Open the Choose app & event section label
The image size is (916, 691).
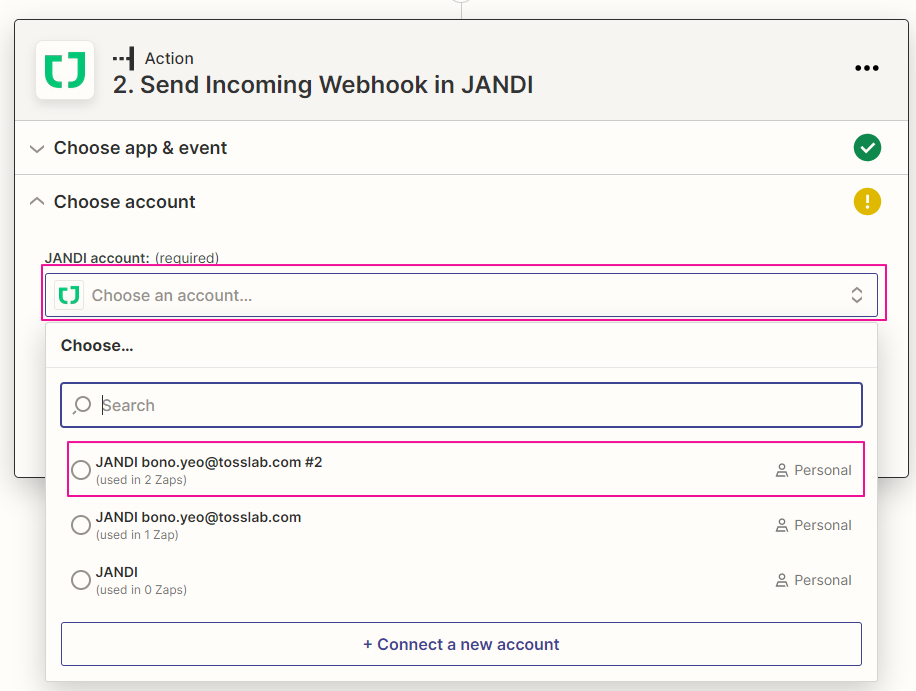pos(140,148)
